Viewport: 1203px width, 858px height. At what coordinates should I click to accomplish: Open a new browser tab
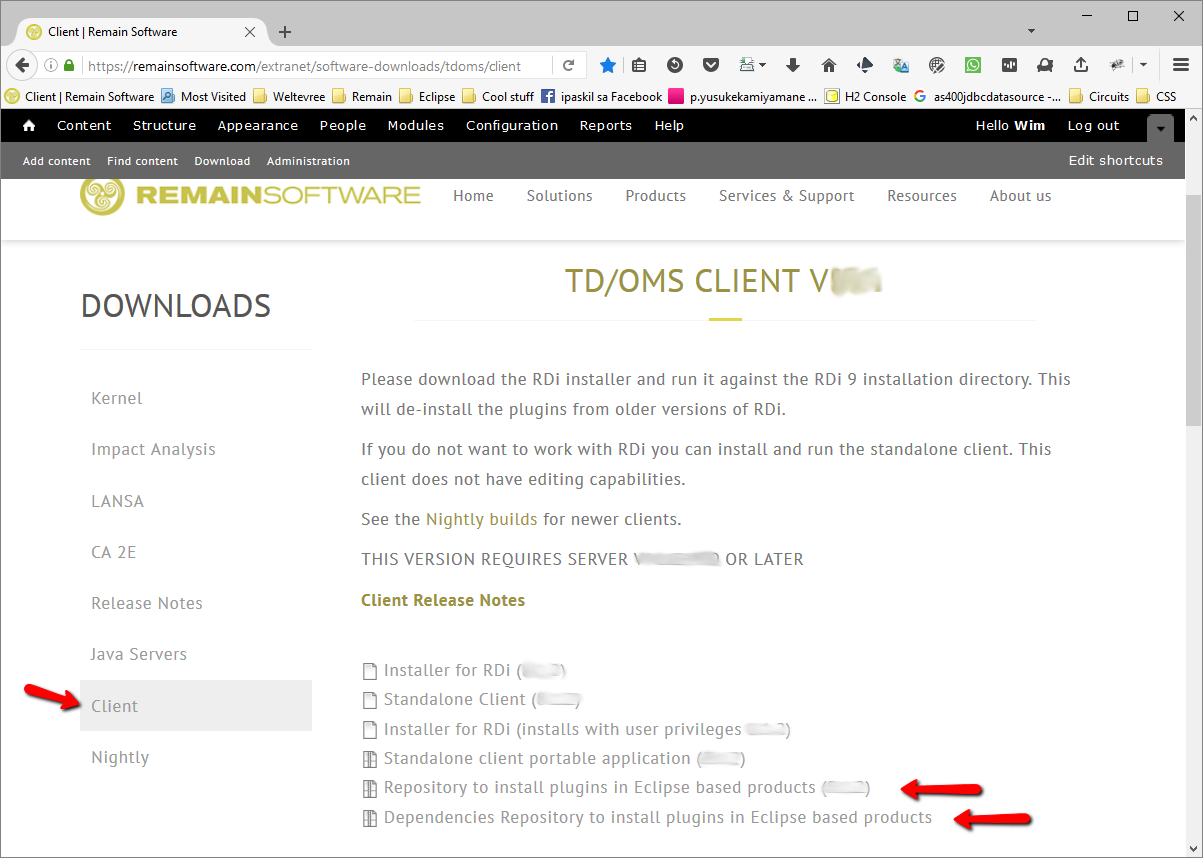[285, 32]
